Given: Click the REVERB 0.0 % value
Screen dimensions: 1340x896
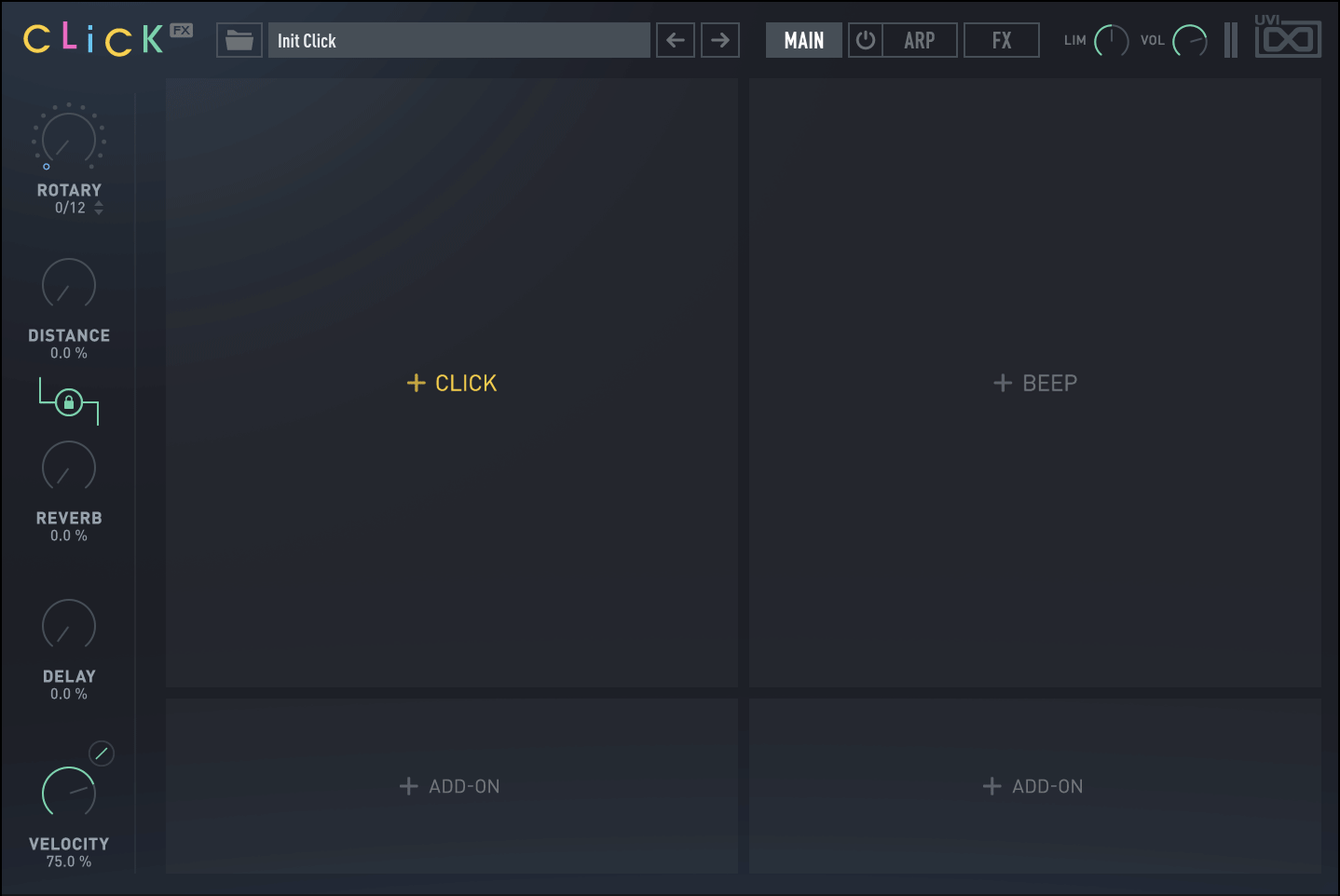Looking at the screenshot, I should (x=69, y=536).
